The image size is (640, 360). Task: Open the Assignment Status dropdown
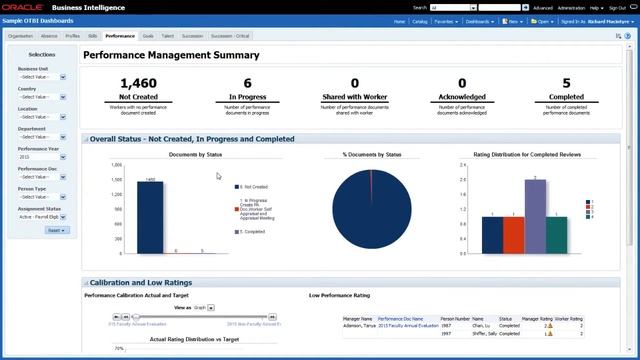coord(63,217)
